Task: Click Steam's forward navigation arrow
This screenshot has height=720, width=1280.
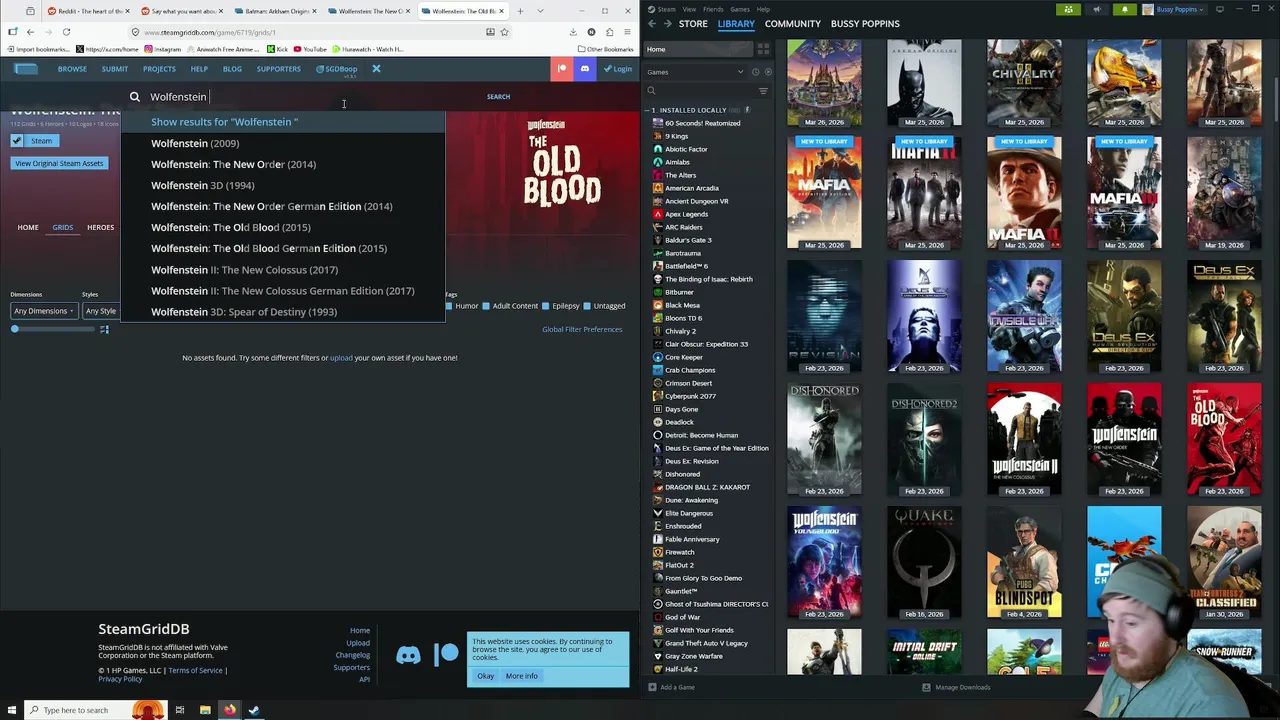Action: tap(667, 24)
